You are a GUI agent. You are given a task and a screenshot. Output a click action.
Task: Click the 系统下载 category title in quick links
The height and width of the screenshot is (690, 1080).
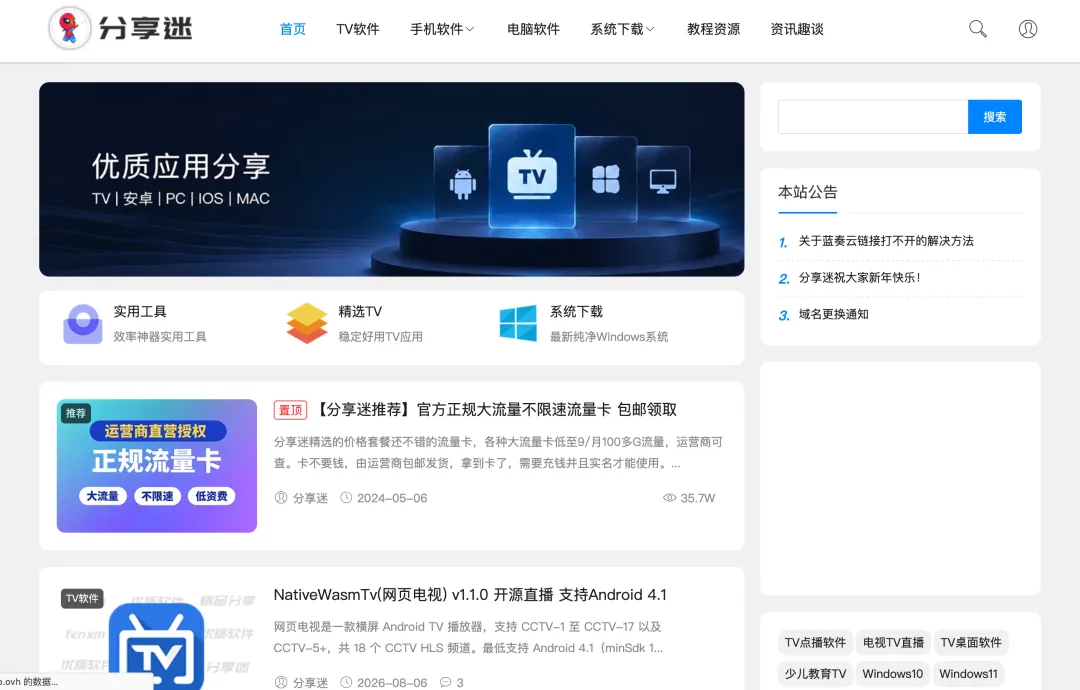[x=577, y=312]
